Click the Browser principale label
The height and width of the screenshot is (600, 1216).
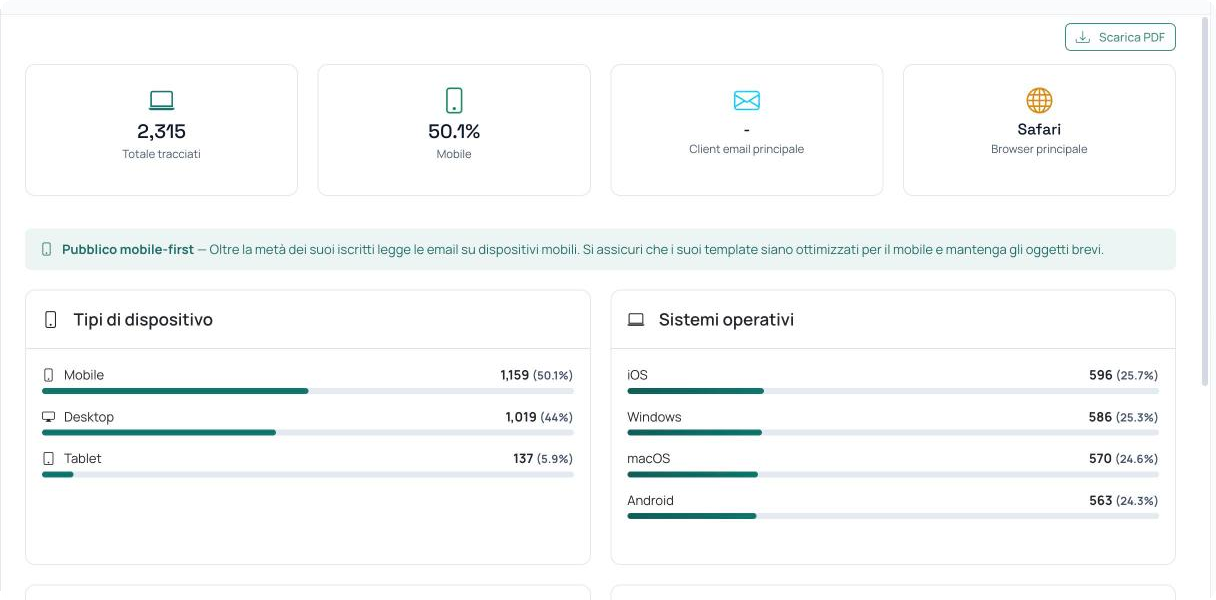1039,149
